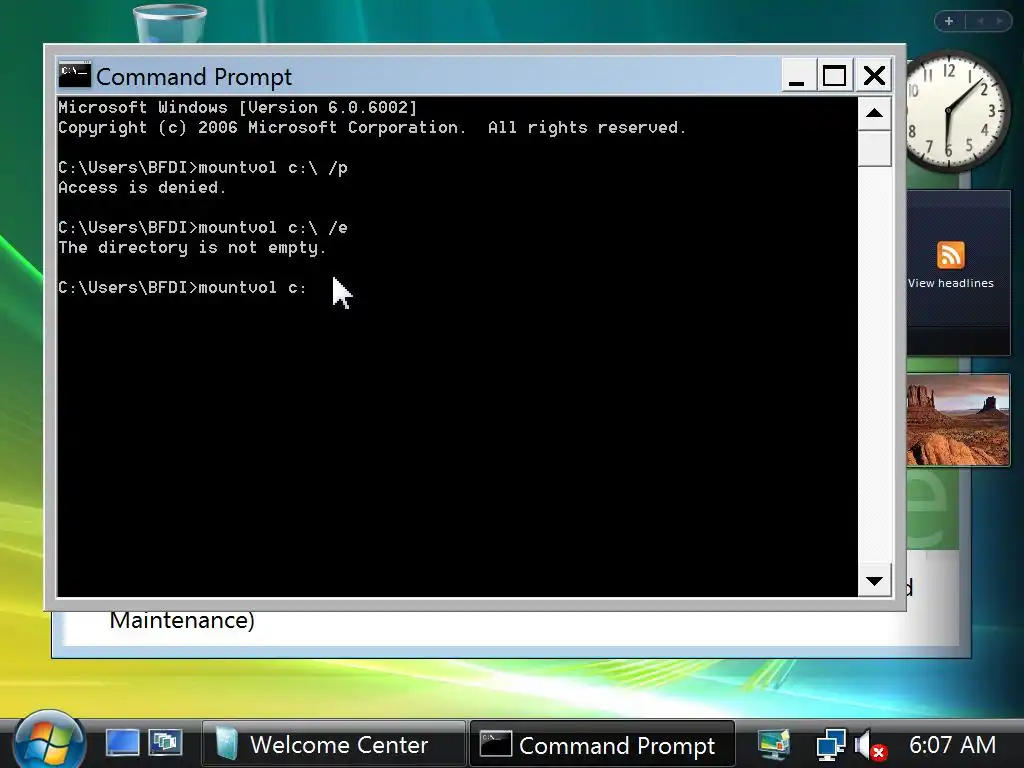Click 'The directory is not empty.' line
This screenshot has height=768, width=1024.
(x=192, y=248)
